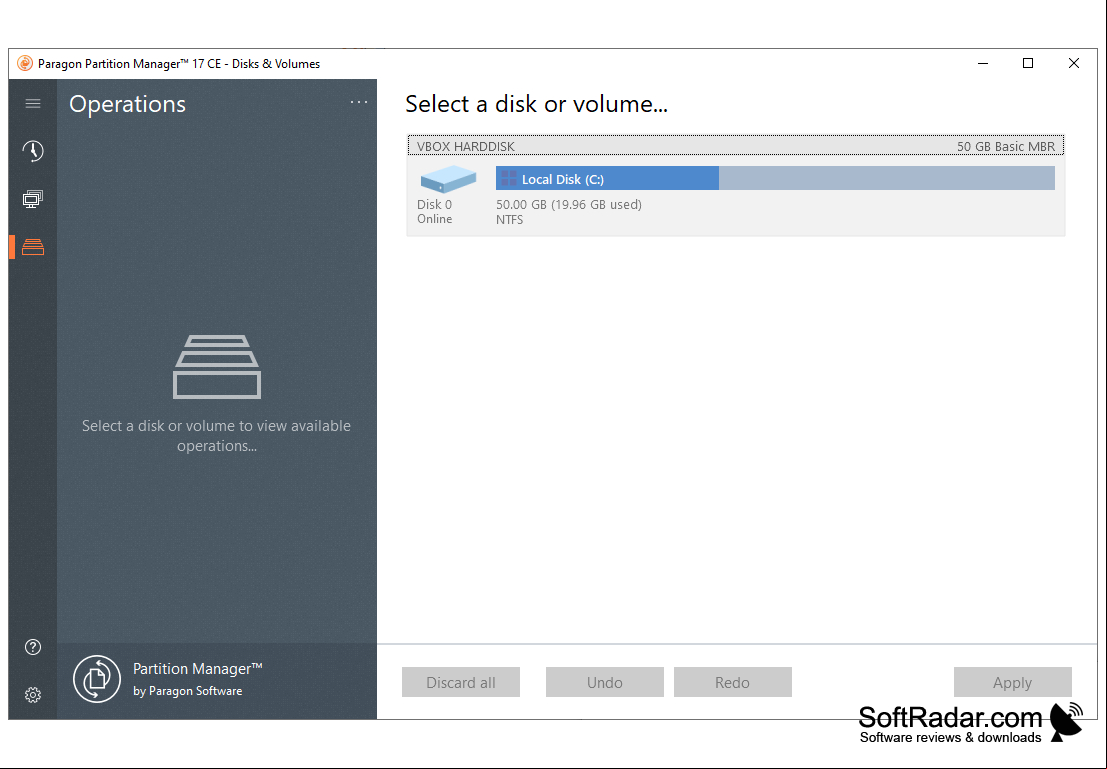The width and height of the screenshot is (1107, 769).
Task: Click the "NTFS" file system label
Action: [510, 220]
